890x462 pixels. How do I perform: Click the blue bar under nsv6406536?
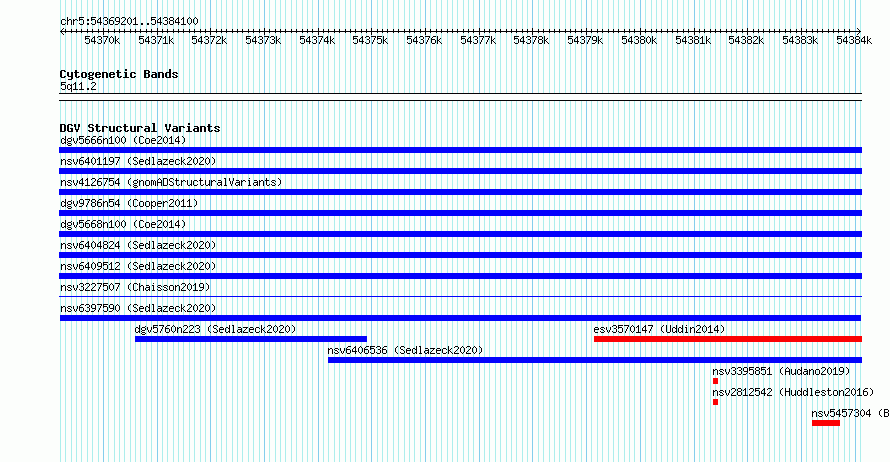pos(595,360)
